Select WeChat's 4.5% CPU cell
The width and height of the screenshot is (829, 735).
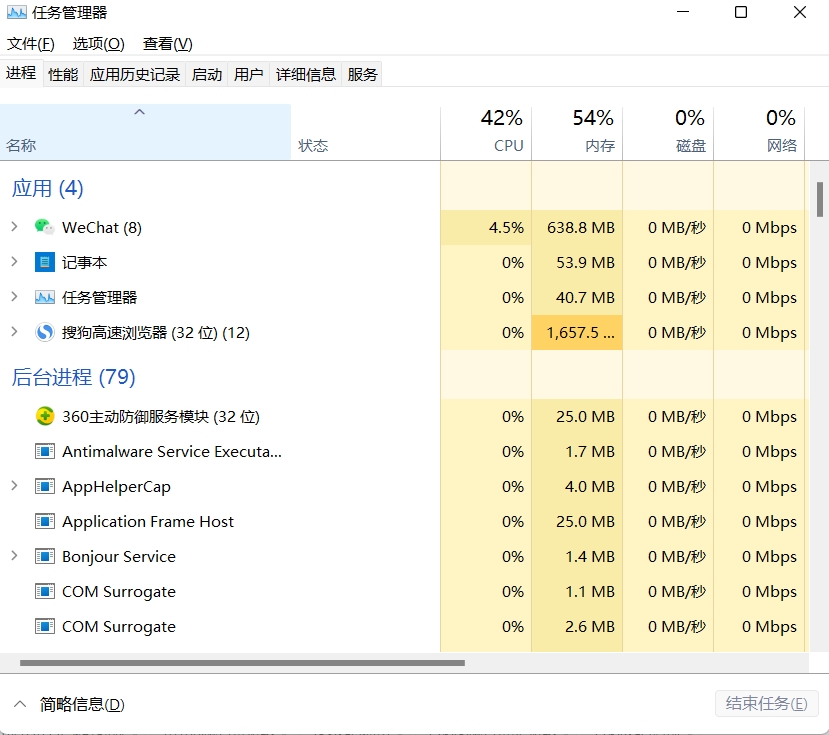486,227
